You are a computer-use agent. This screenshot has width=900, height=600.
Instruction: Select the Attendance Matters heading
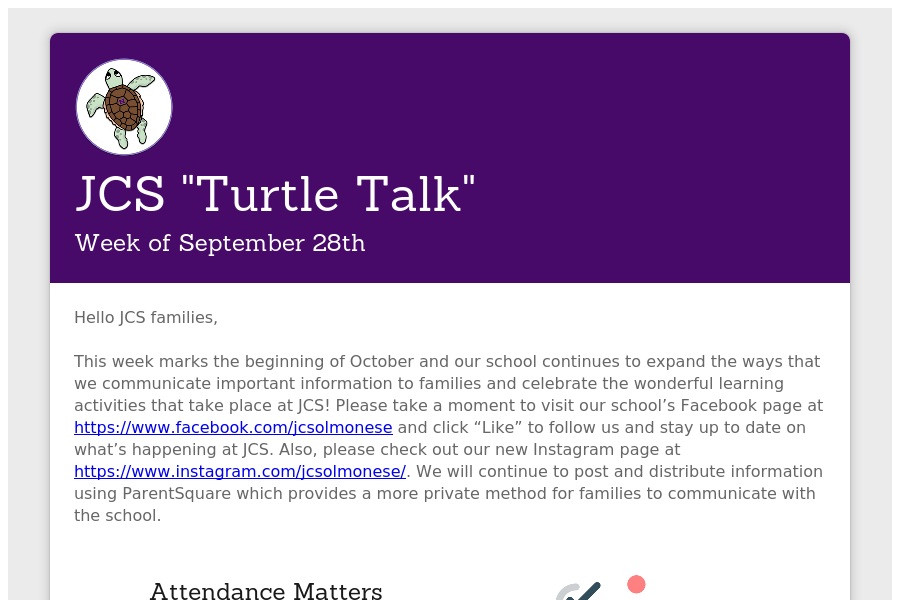click(x=266, y=591)
